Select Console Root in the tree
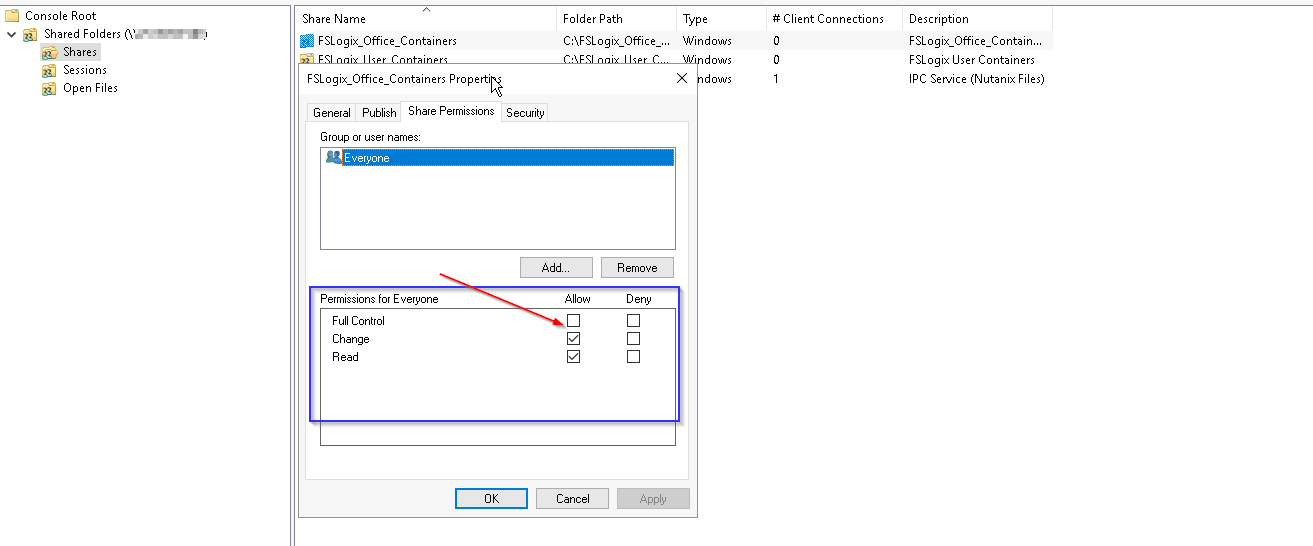Viewport: 1313px width, 546px height. (x=61, y=16)
